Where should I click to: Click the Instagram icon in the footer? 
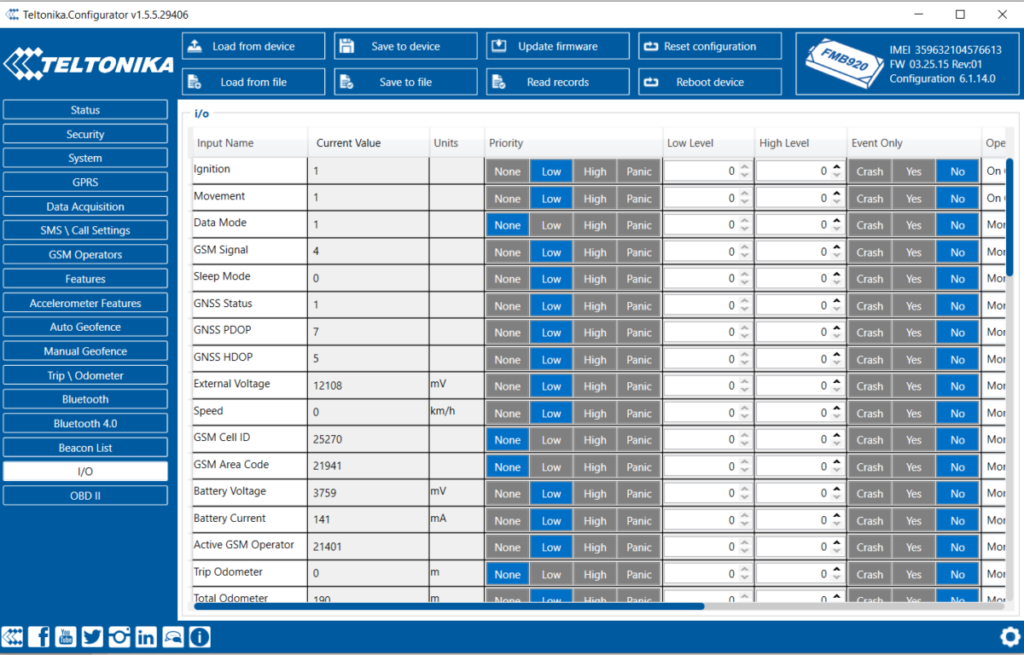[119, 636]
